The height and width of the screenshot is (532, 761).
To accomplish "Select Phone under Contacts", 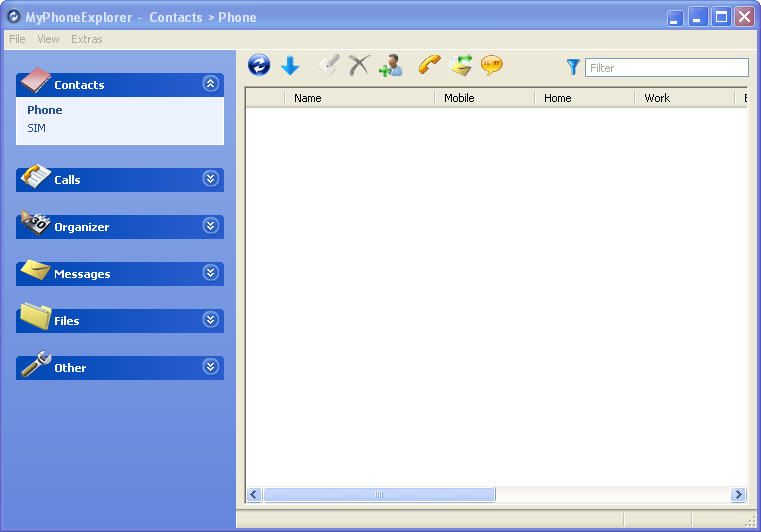I will pyautogui.click(x=45, y=110).
